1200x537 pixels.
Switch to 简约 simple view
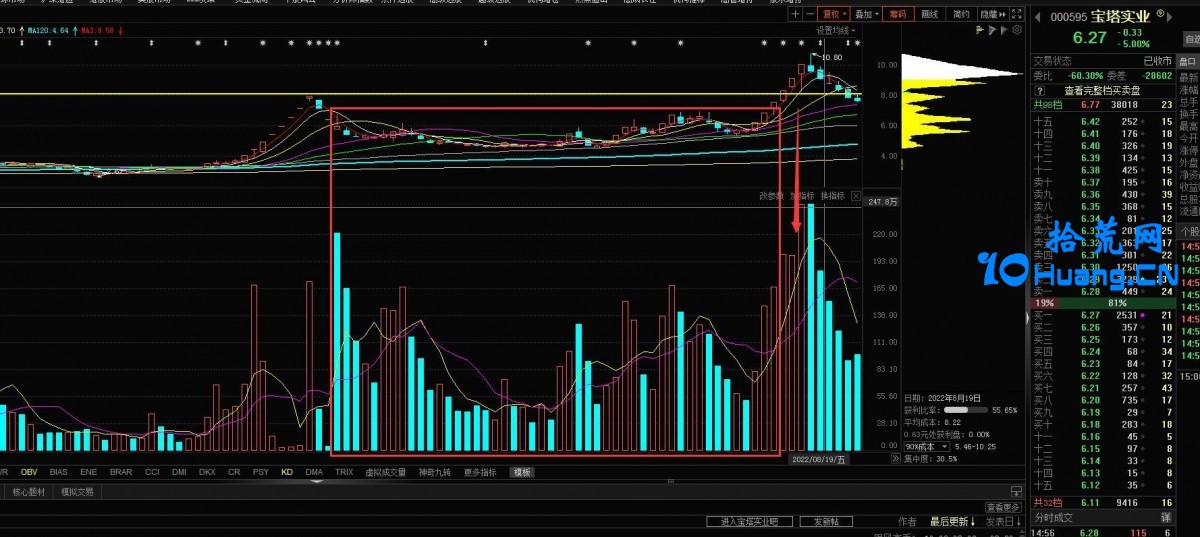click(962, 14)
